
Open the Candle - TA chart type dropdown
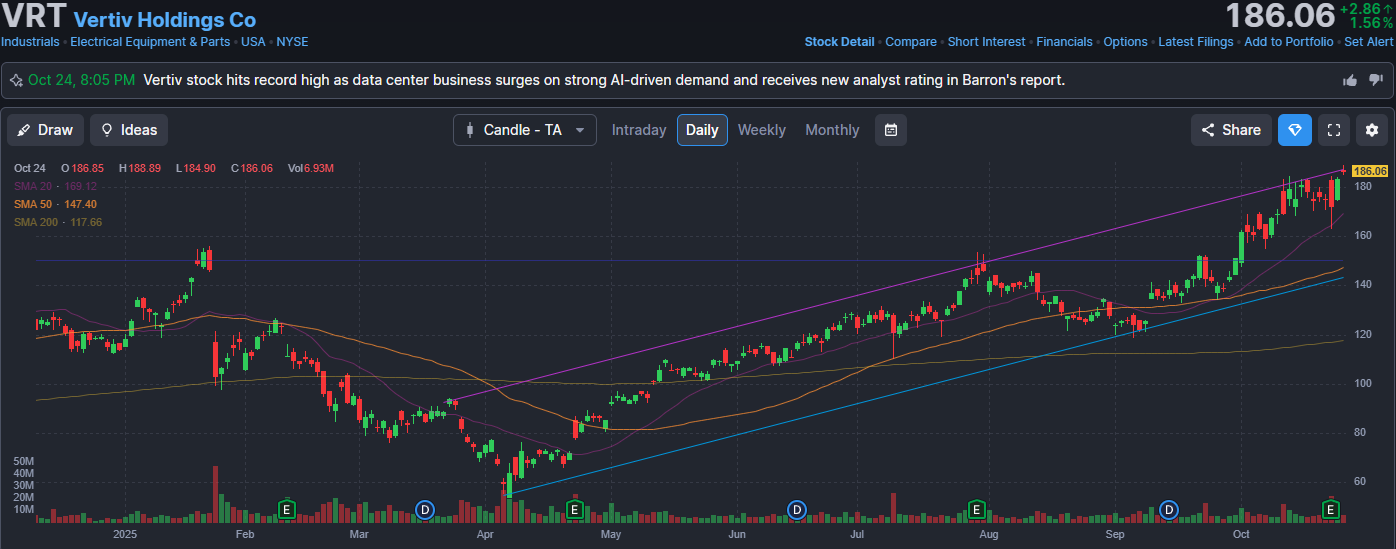pyautogui.click(x=525, y=130)
